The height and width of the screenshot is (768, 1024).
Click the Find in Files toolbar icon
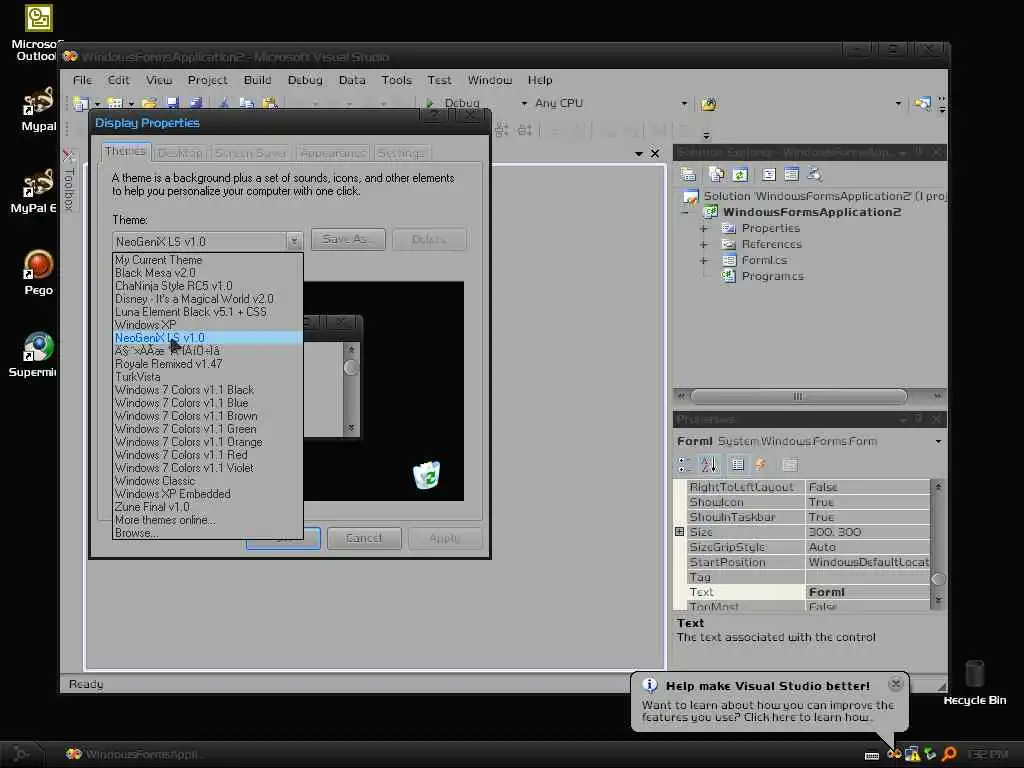click(709, 104)
